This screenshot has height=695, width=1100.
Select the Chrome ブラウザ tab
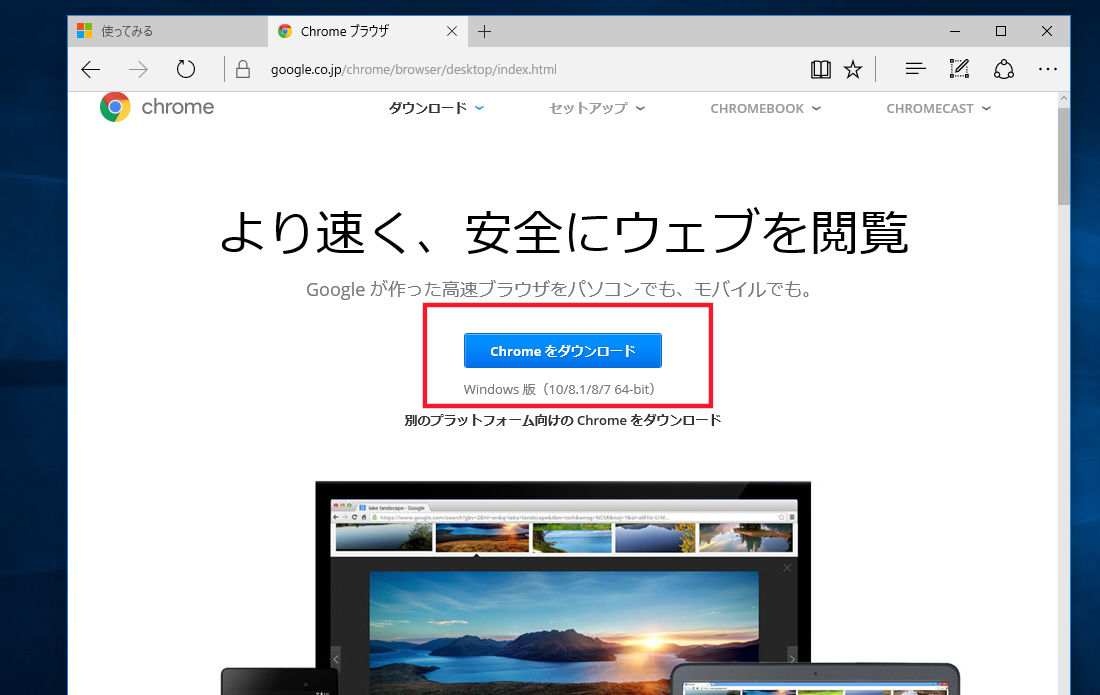pyautogui.click(x=368, y=32)
